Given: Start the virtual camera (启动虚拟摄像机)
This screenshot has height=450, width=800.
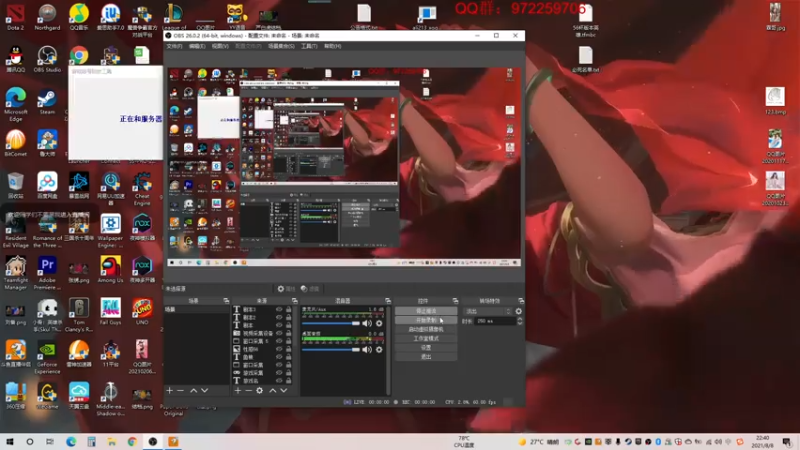Looking at the screenshot, I should (426, 329).
